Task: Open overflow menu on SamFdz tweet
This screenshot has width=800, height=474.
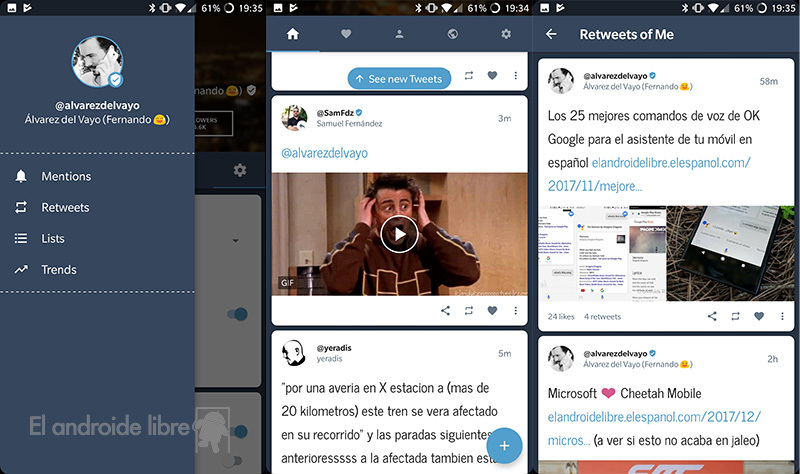Action: point(515,310)
